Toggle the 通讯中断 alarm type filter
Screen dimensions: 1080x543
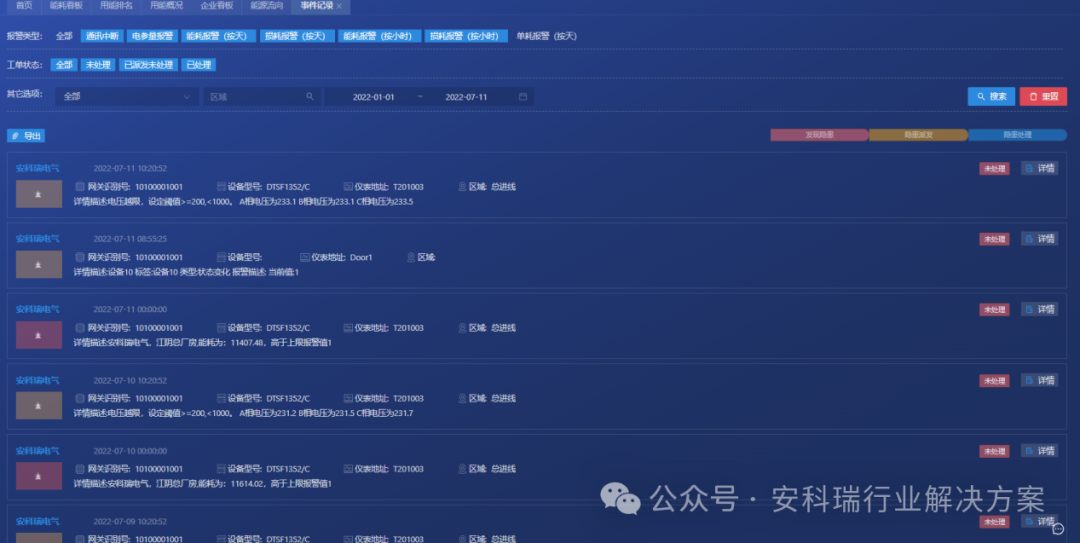[x=102, y=36]
